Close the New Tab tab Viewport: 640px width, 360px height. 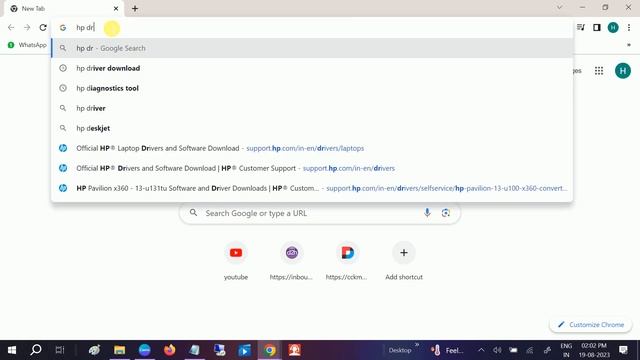[116, 8]
